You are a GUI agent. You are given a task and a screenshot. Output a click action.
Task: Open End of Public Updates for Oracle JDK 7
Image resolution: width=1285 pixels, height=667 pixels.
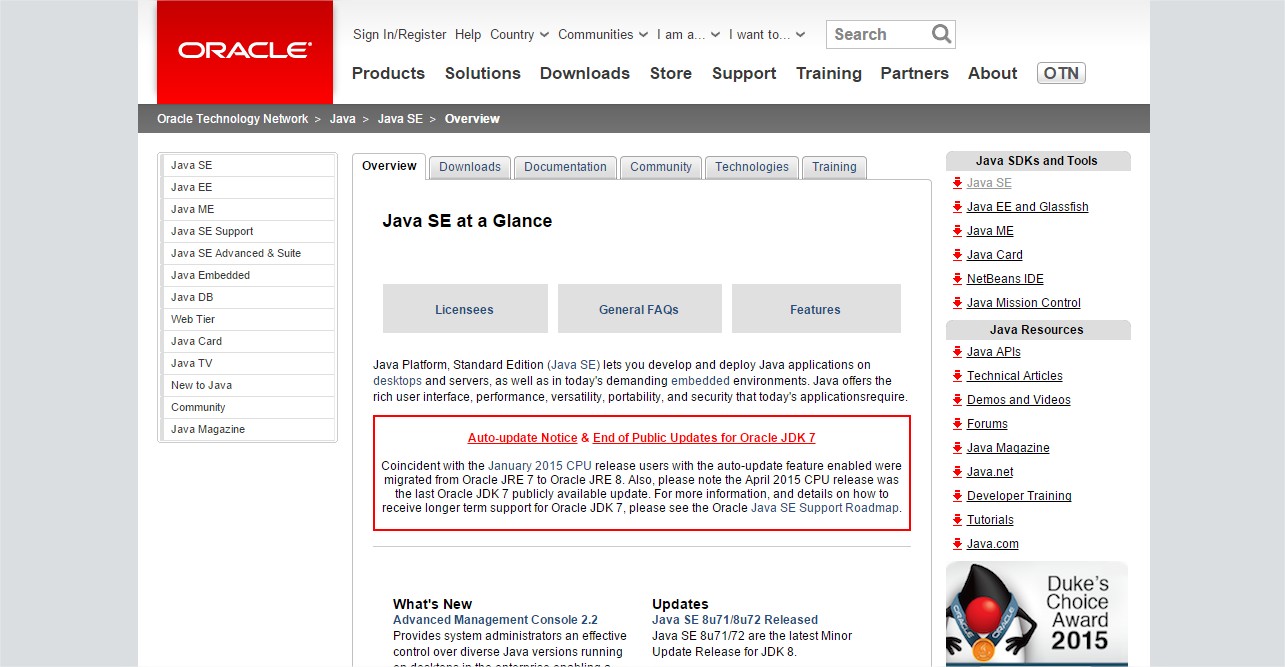[704, 438]
